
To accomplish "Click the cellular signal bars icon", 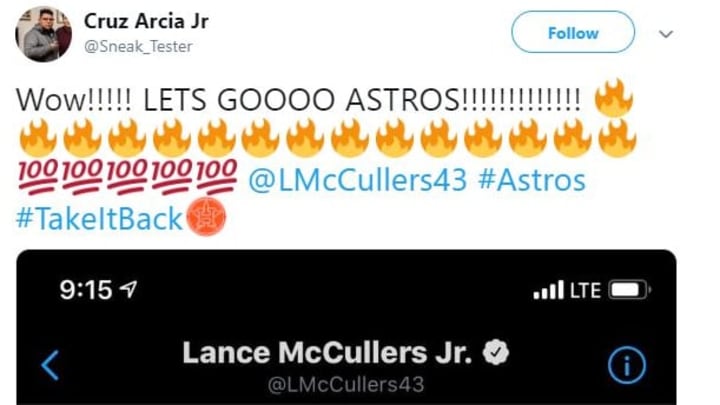I will (548, 290).
